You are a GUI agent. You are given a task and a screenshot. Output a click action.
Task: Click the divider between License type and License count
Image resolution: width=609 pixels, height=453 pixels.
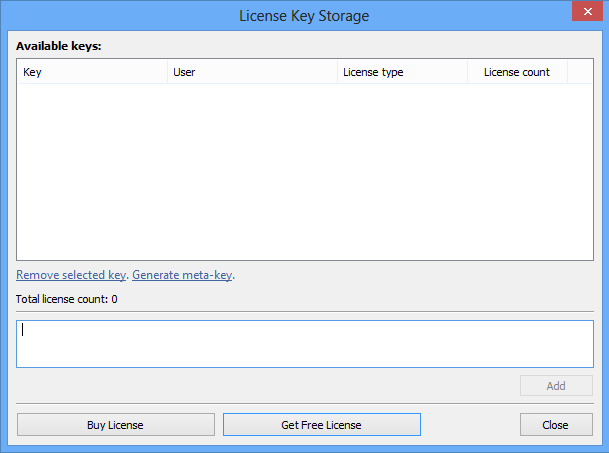point(467,72)
